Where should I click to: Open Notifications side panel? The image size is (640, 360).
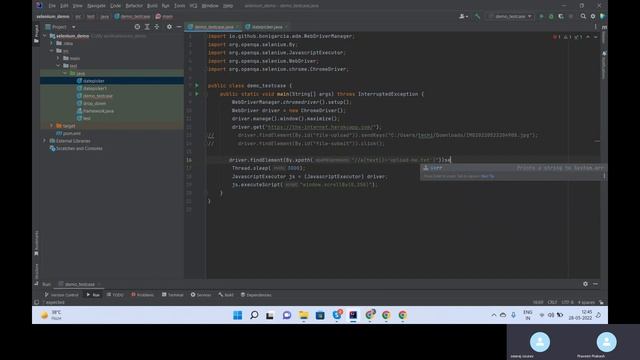click(x=604, y=65)
